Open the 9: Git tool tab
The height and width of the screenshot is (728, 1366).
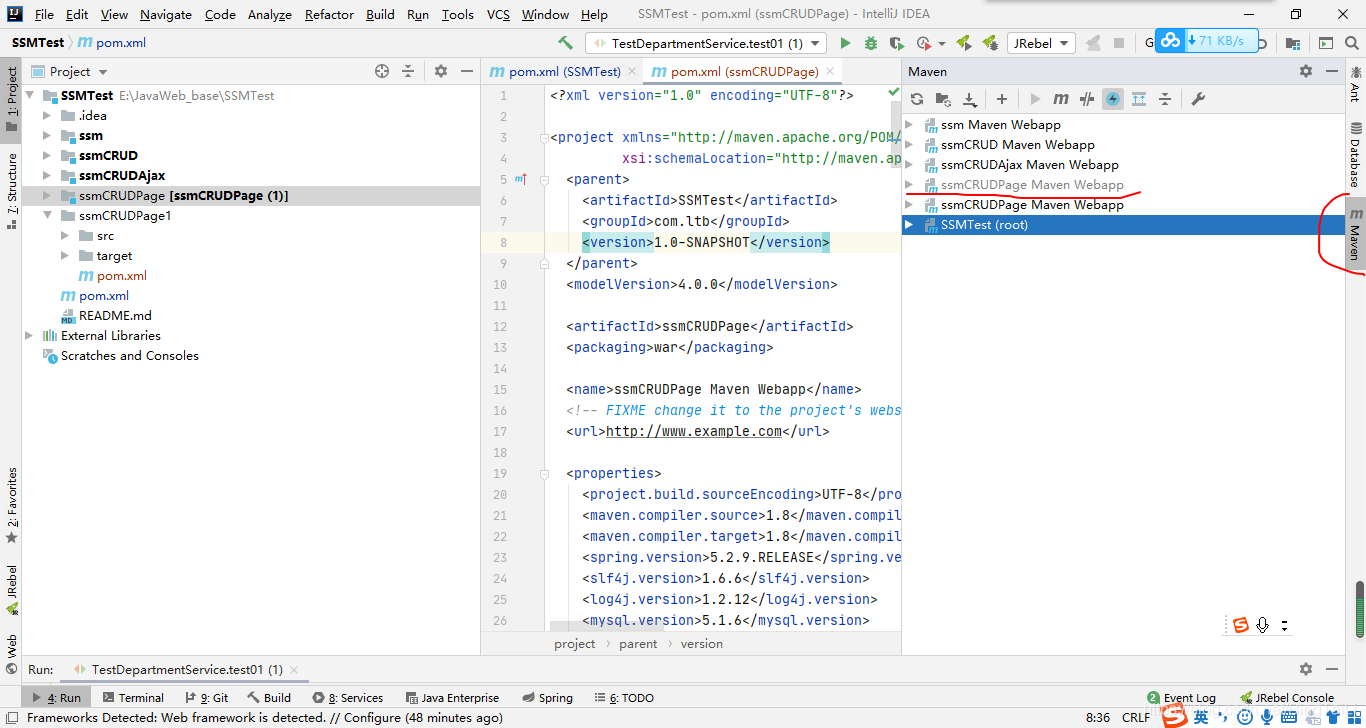207,698
